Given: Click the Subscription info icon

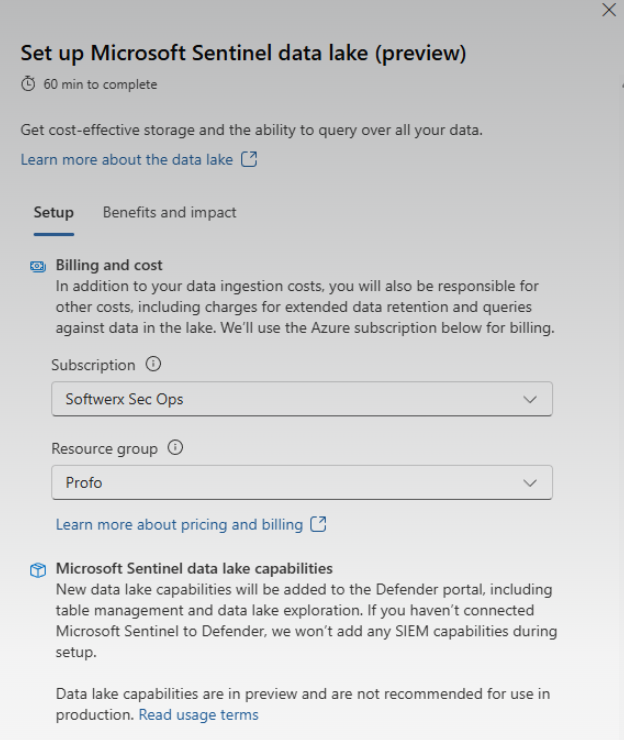Looking at the screenshot, I should tap(153, 364).
